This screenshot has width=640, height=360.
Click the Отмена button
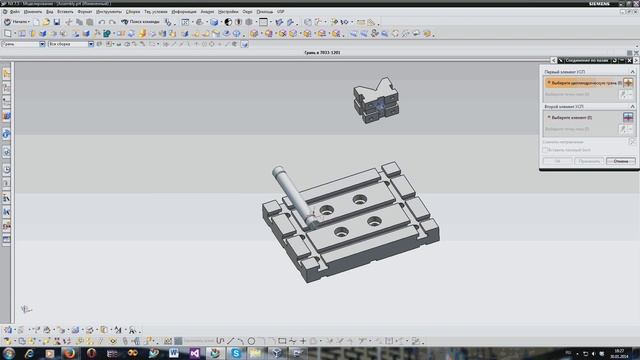click(620, 161)
